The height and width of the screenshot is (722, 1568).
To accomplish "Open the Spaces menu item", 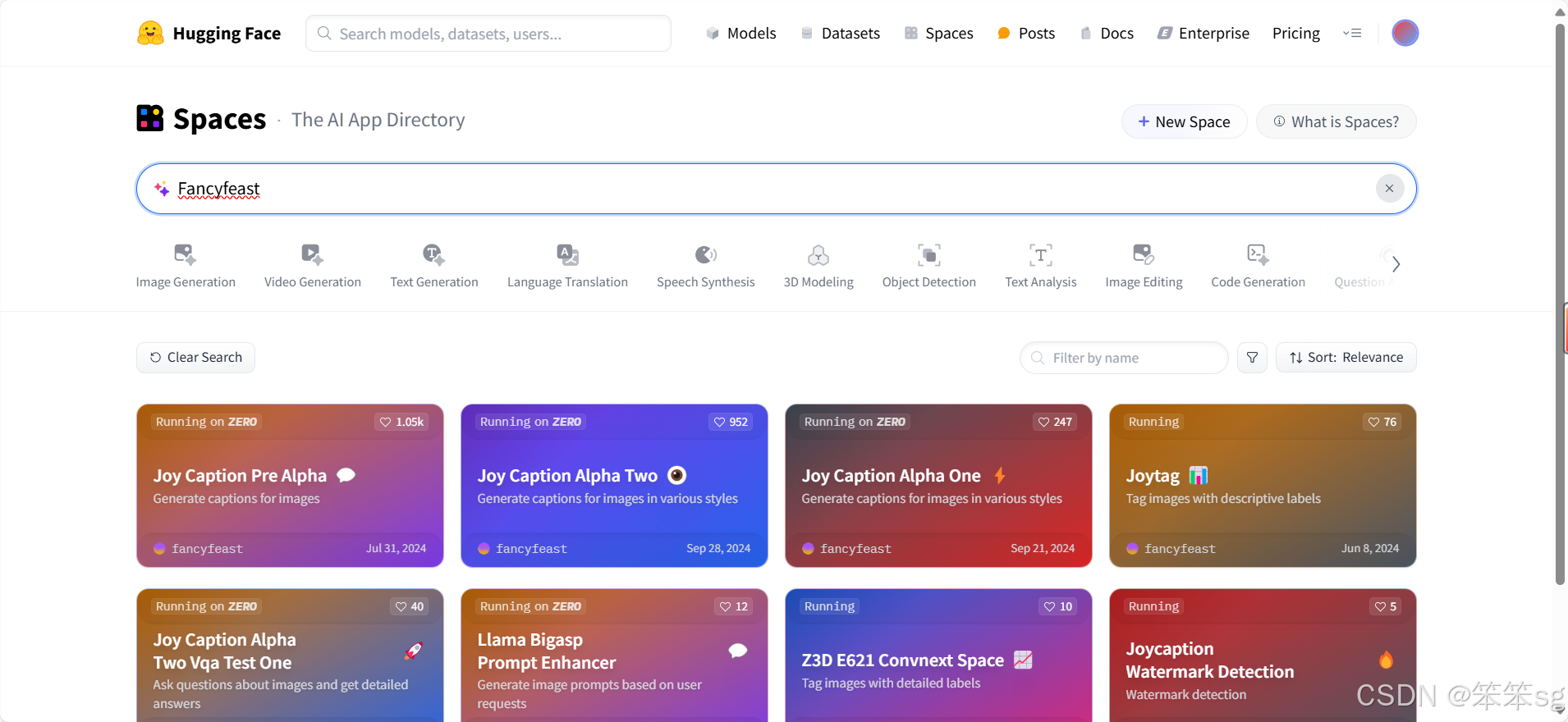I will tap(938, 34).
